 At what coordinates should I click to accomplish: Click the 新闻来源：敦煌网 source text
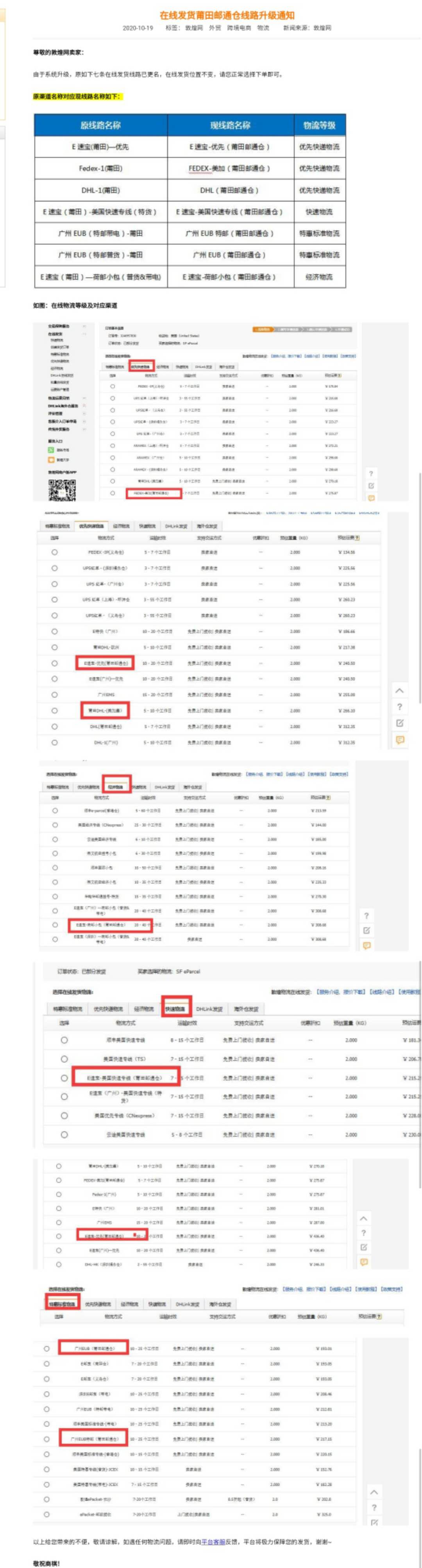tap(307, 28)
